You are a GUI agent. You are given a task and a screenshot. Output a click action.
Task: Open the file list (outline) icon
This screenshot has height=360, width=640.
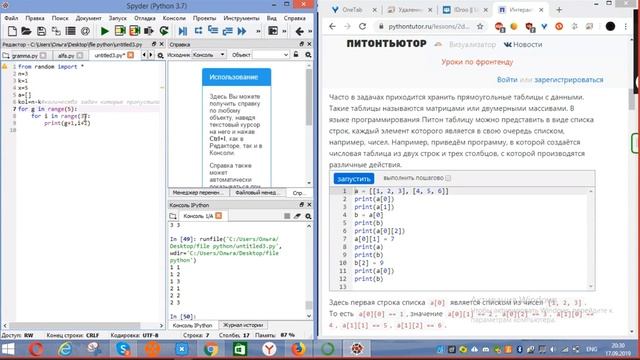click(x=71, y=31)
